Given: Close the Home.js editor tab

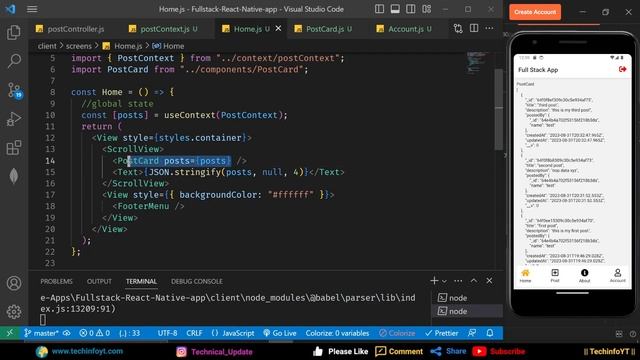Looking at the screenshot, I should click(x=278, y=28).
